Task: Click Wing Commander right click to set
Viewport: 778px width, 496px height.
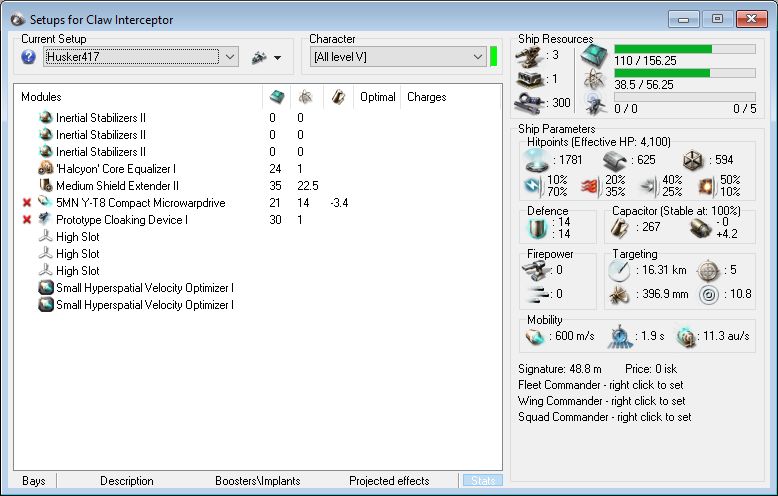Action: 601,401
